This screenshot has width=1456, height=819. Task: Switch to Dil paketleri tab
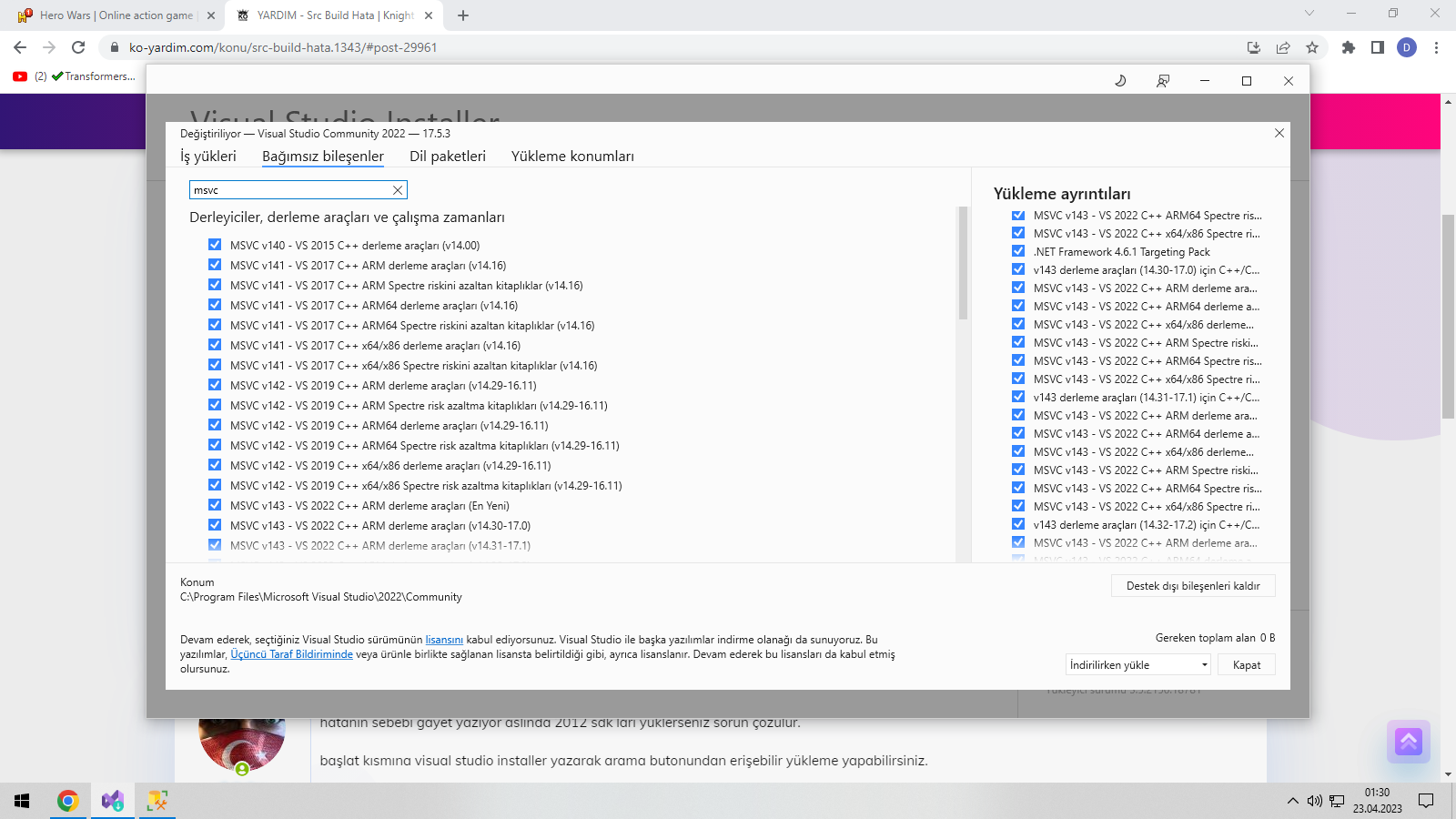[448, 157]
